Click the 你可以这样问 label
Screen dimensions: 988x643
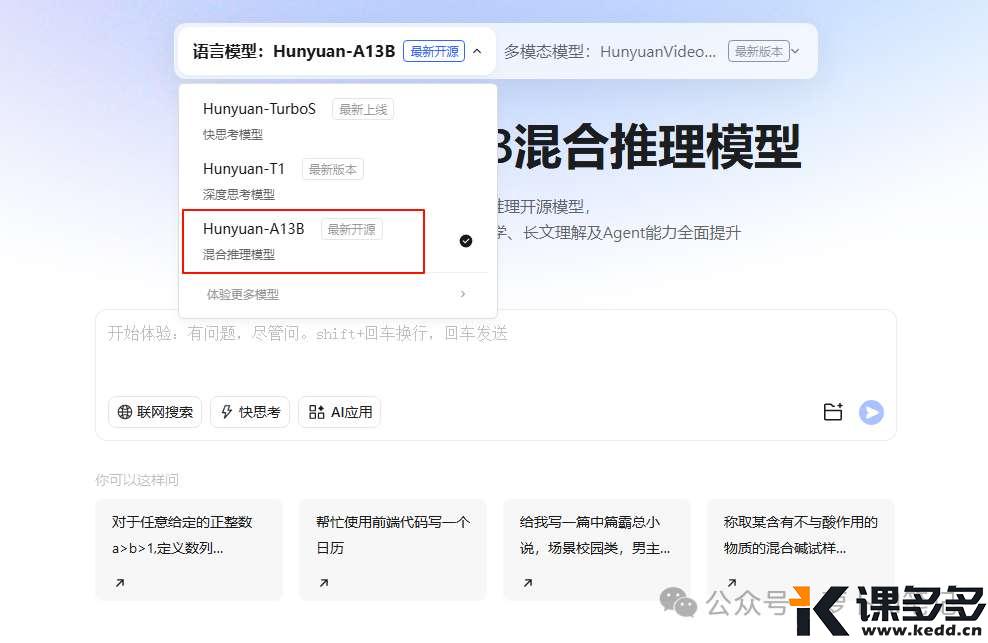(137, 480)
